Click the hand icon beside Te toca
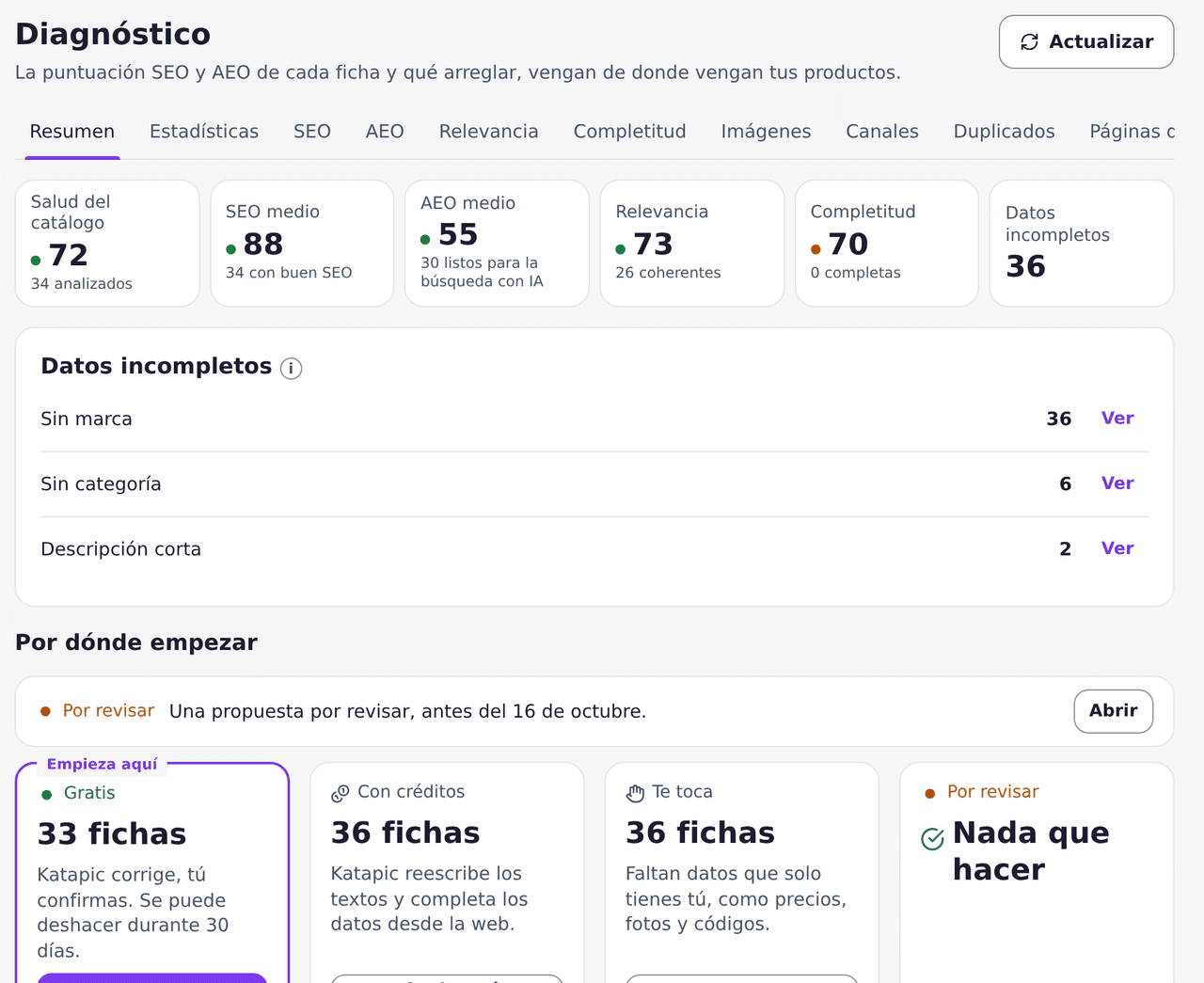Screen dimensions: 1204x983 pos(636,793)
